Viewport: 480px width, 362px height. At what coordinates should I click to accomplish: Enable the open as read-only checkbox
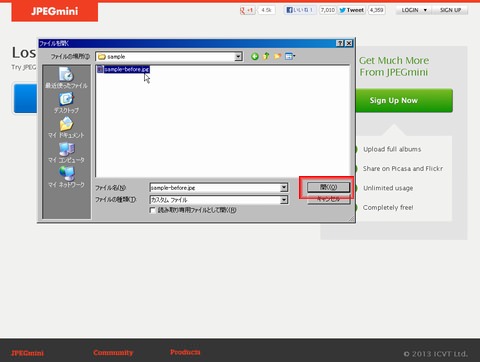coord(153,210)
